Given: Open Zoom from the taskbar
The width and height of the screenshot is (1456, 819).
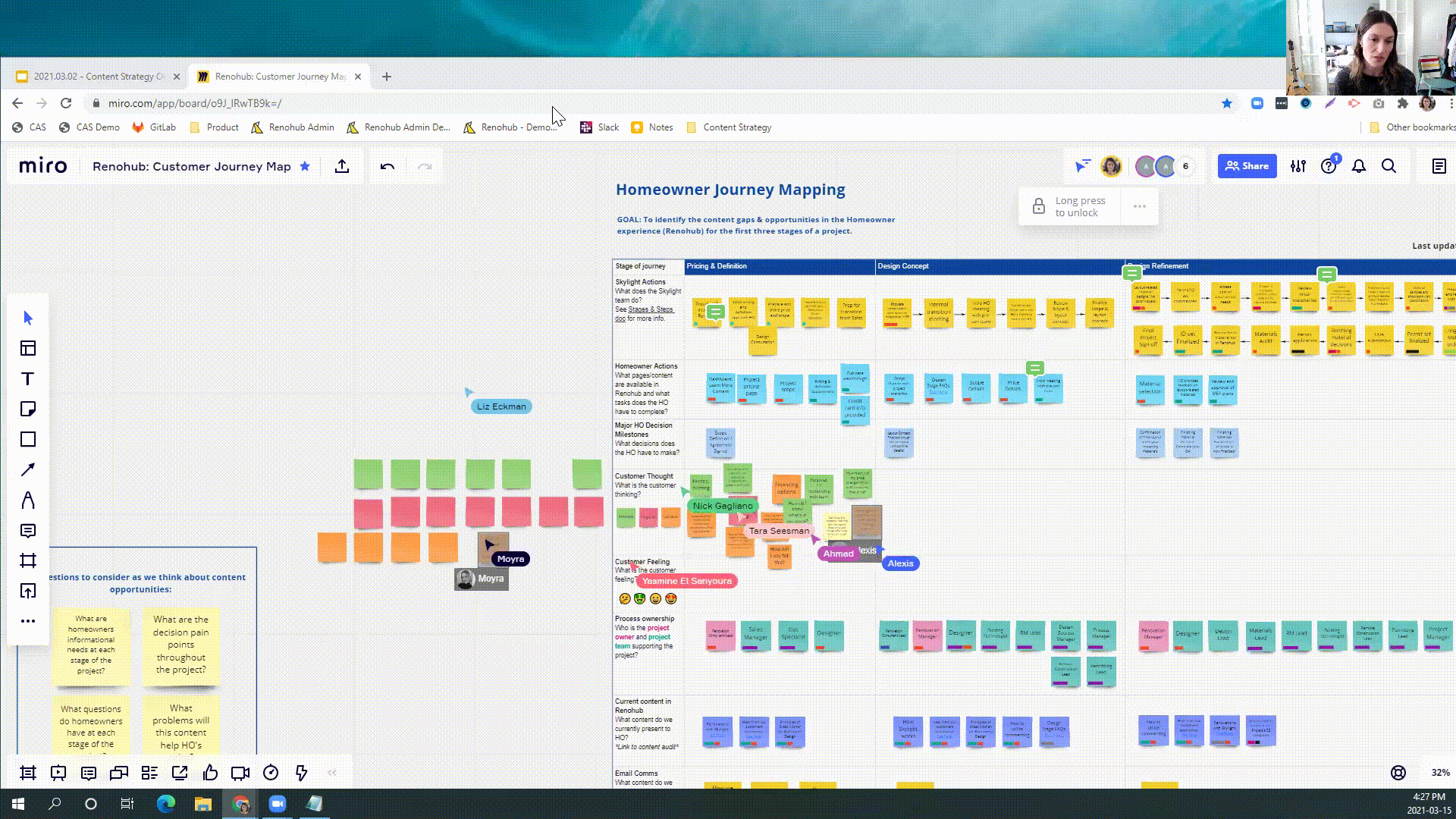Looking at the screenshot, I should click(277, 804).
